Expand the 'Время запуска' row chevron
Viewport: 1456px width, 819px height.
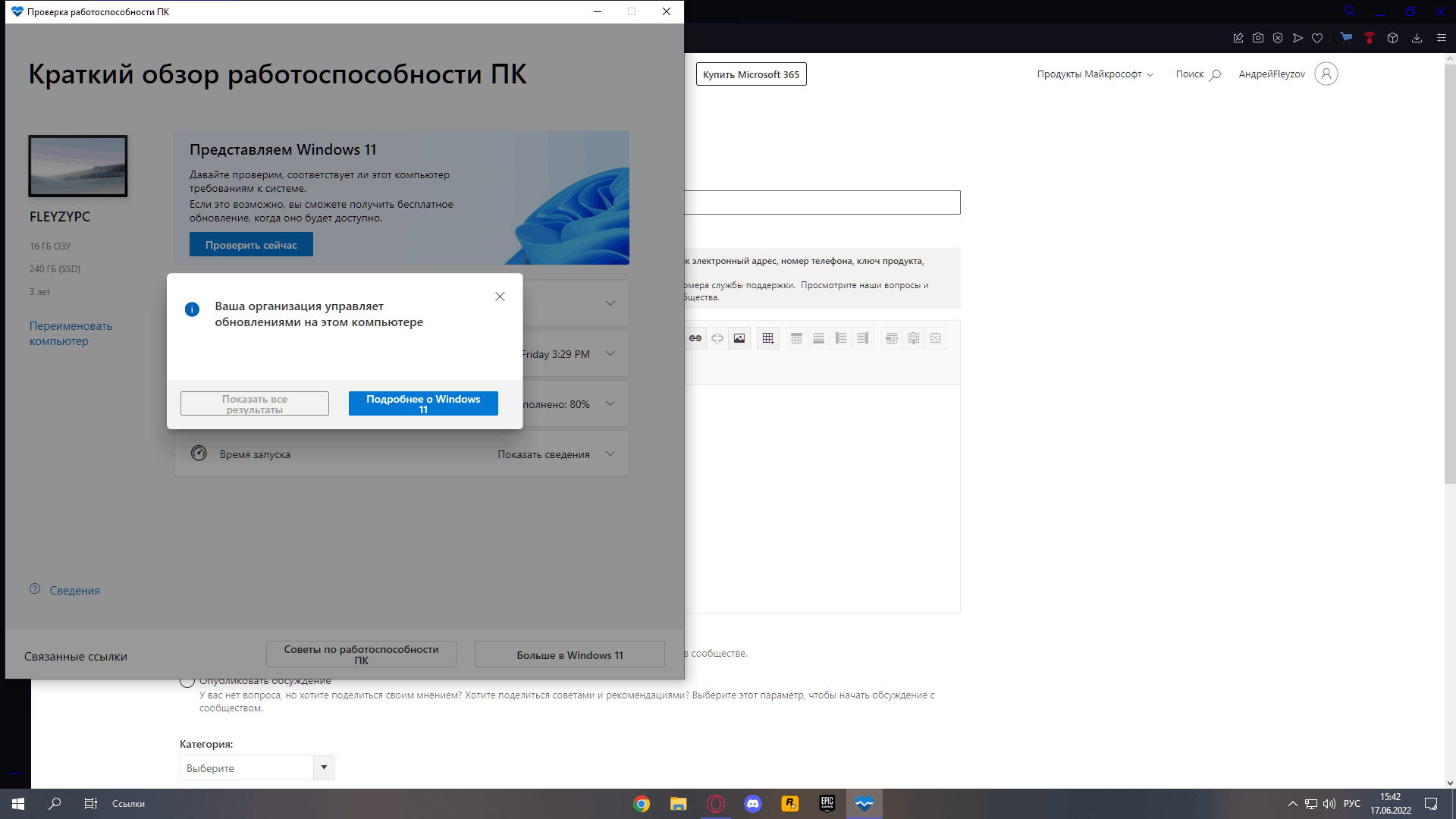click(x=610, y=454)
